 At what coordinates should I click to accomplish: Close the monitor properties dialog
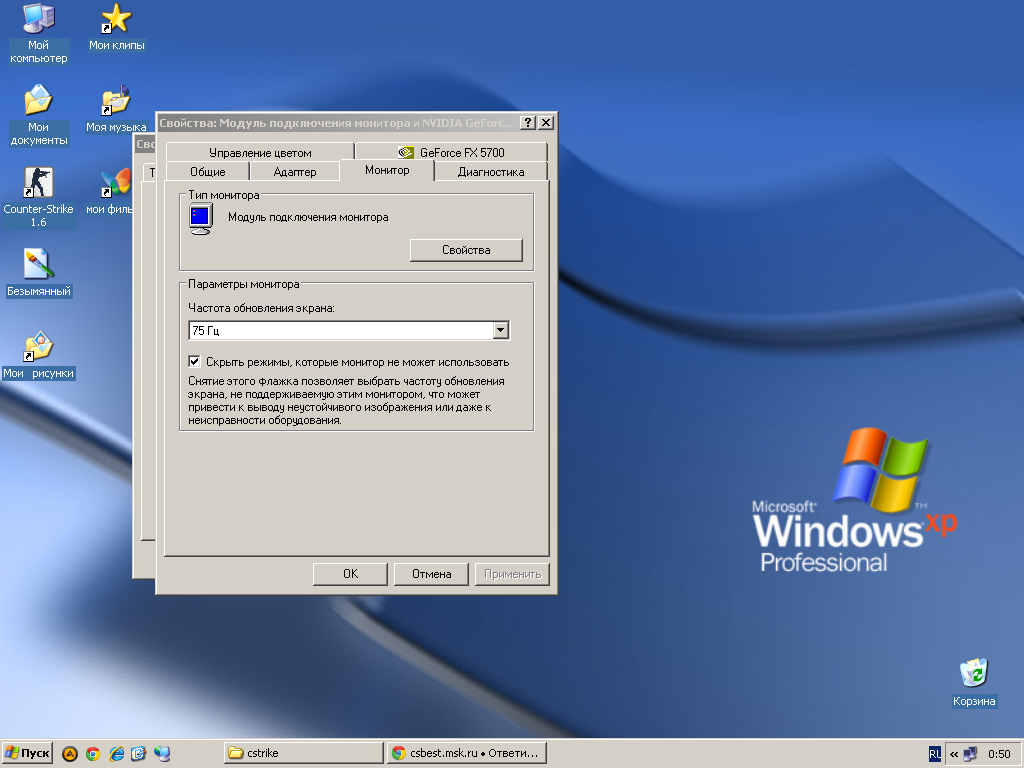[x=547, y=123]
